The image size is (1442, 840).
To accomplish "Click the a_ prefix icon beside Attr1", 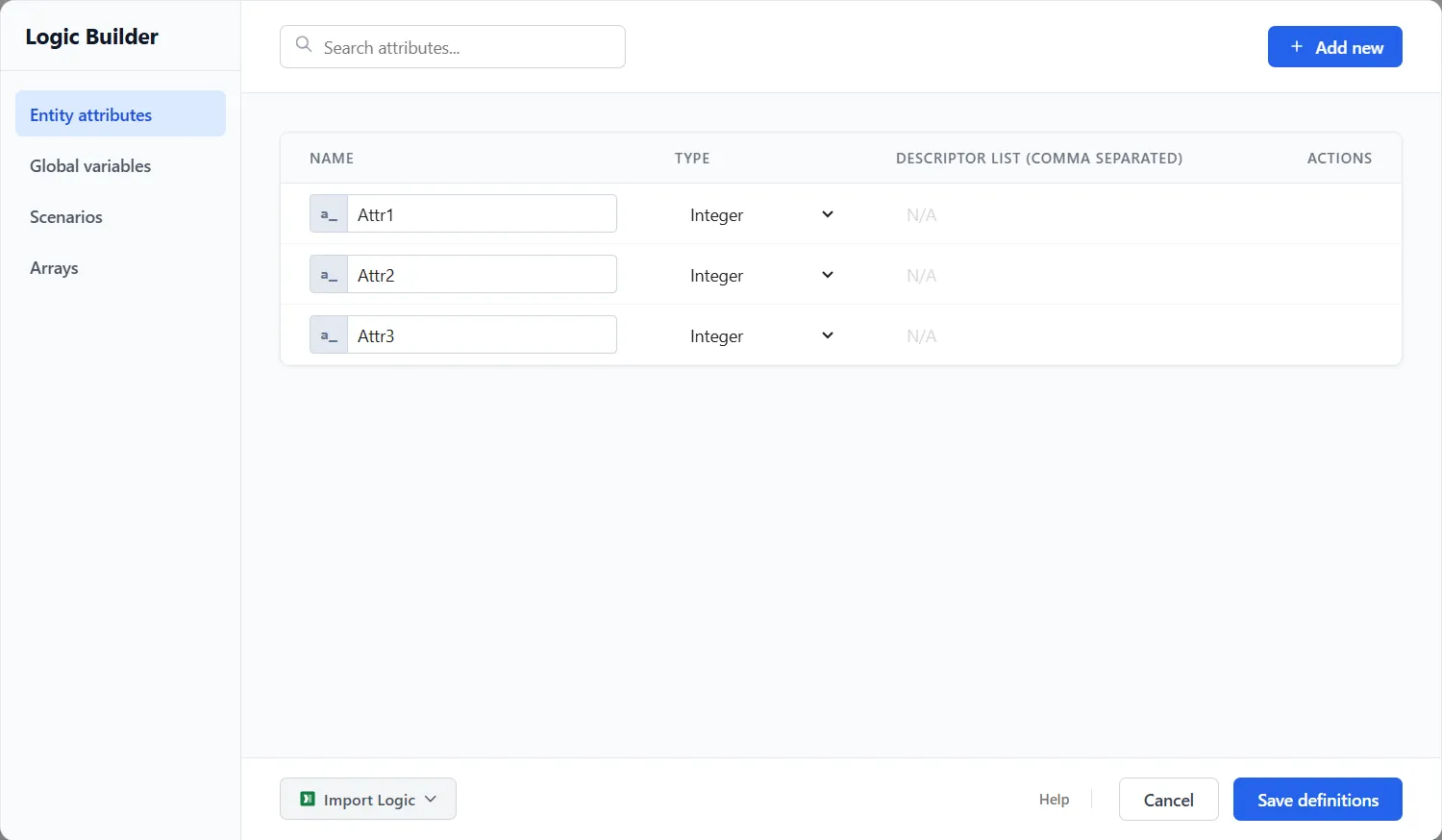I will pos(329,214).
